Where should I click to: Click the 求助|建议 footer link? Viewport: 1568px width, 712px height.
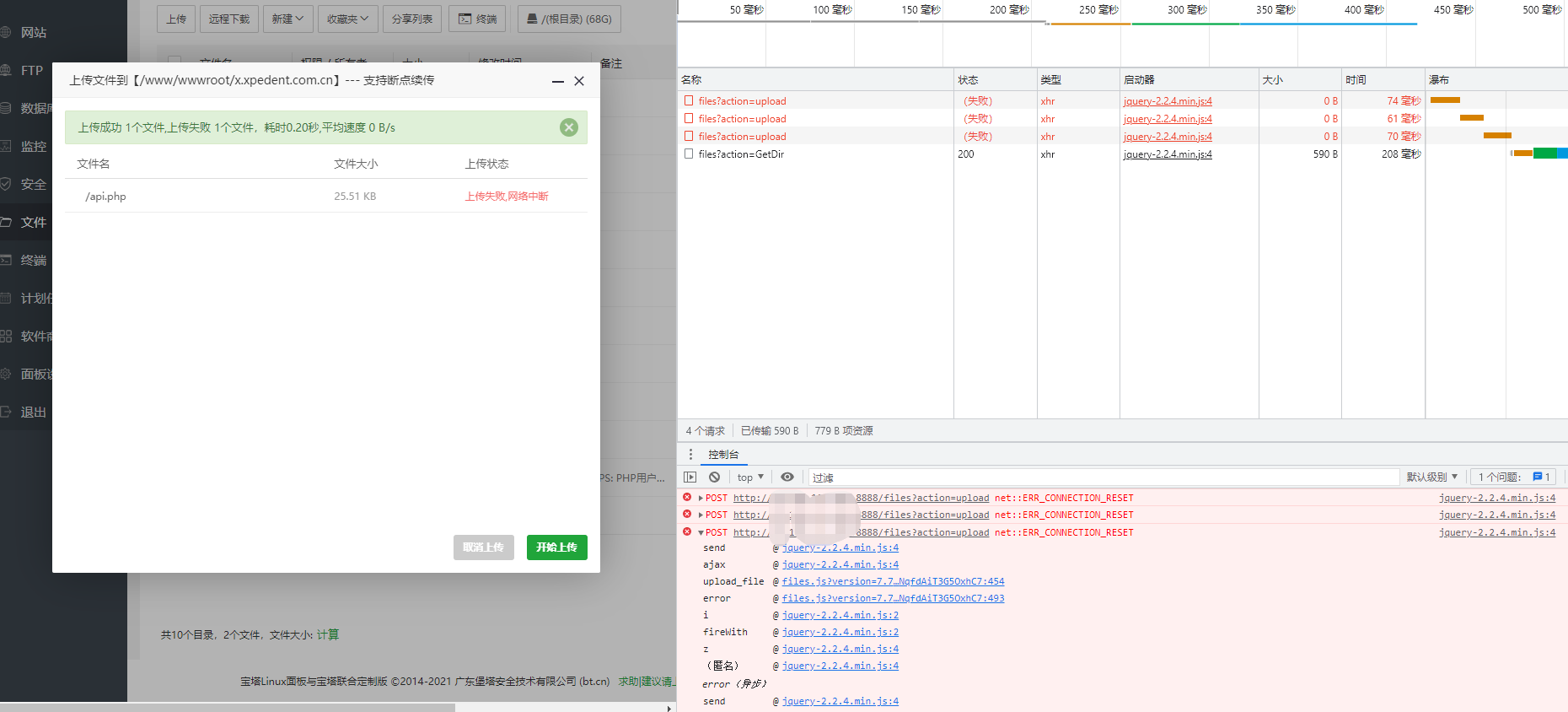[x=645, y=681]
